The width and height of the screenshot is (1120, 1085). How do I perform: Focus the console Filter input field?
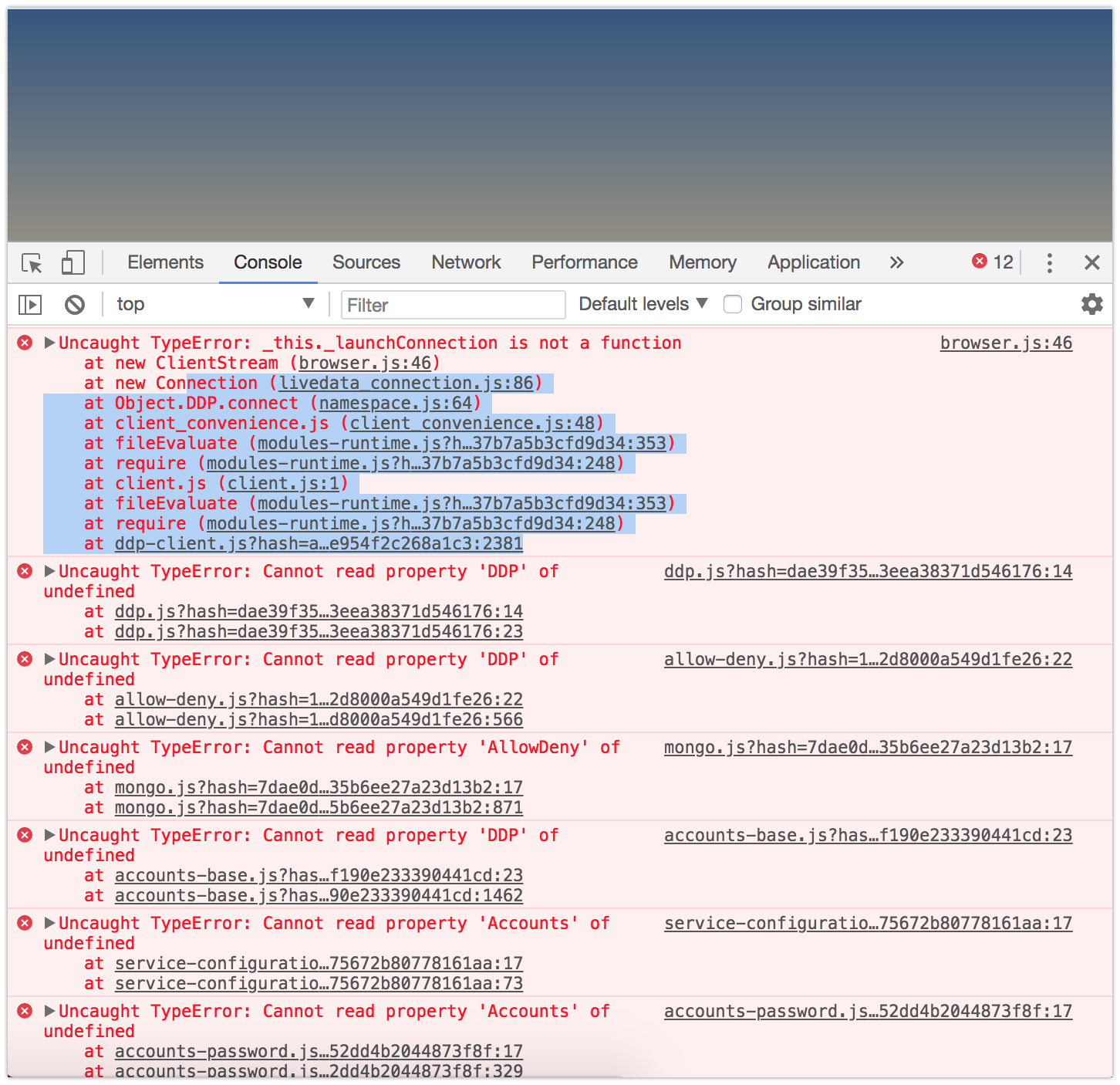pyautogui.click(x=454, y=305)
